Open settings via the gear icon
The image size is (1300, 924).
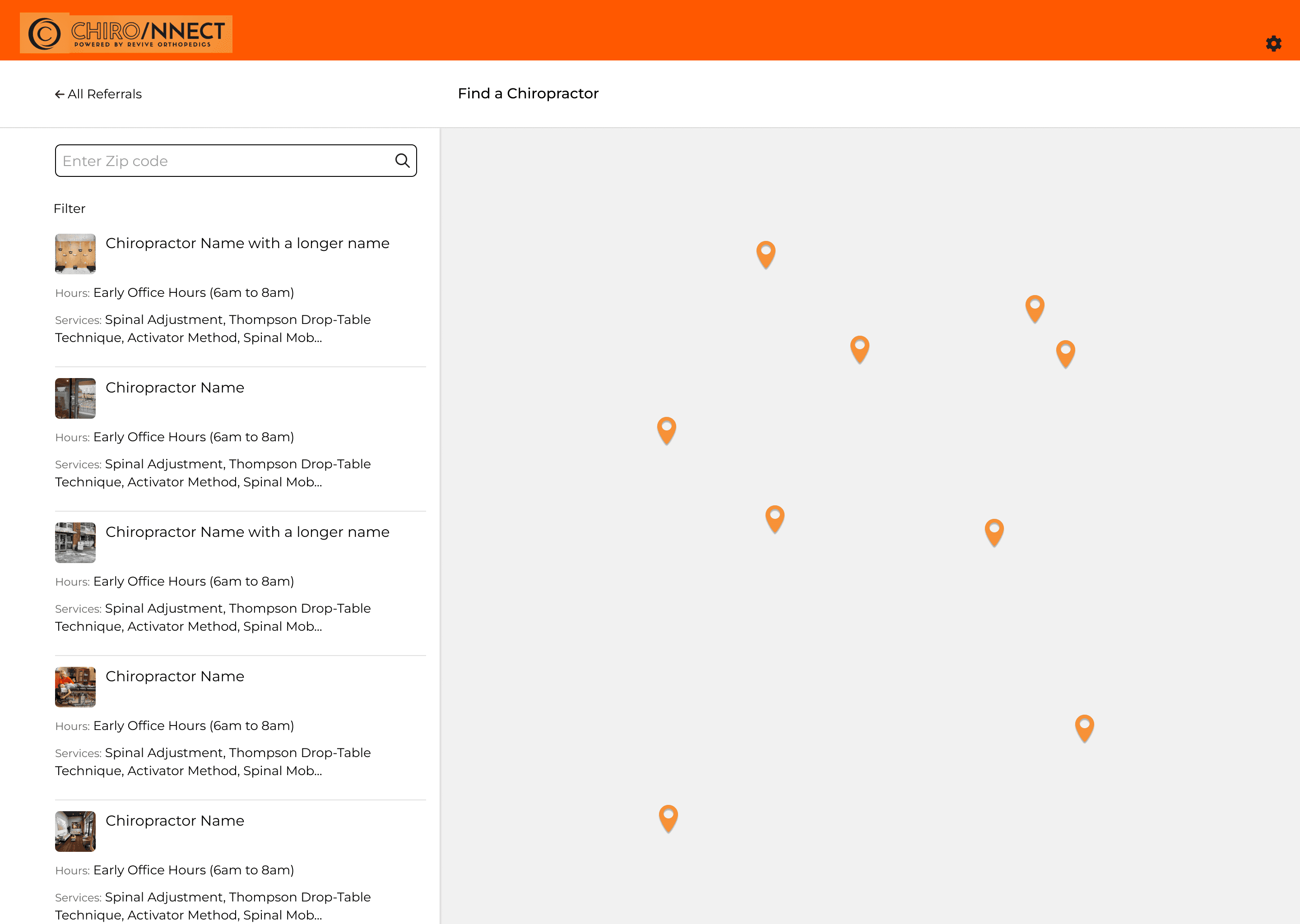click(x=1273, y=44)
